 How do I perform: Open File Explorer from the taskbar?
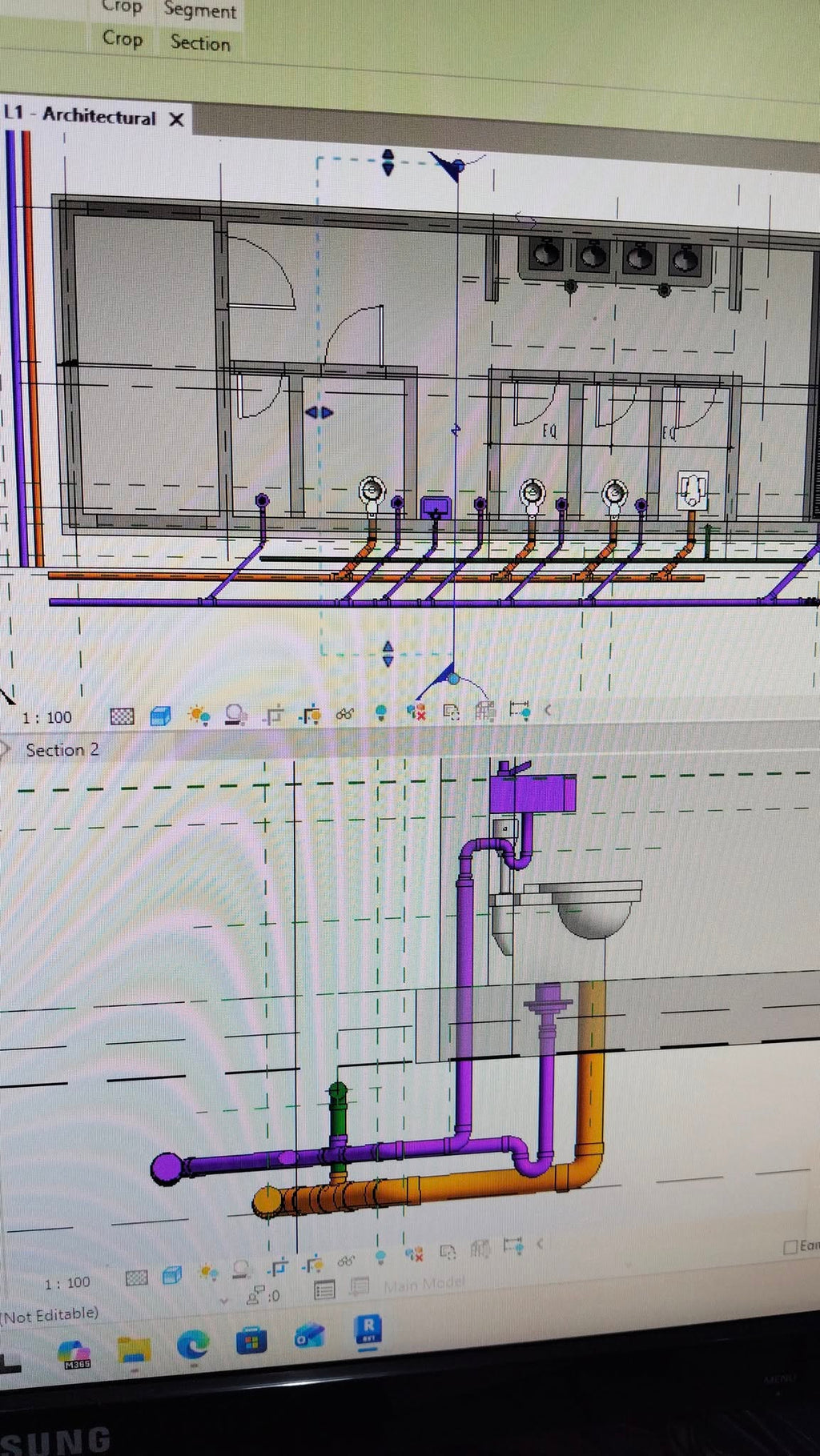[x=134, y=1350]
